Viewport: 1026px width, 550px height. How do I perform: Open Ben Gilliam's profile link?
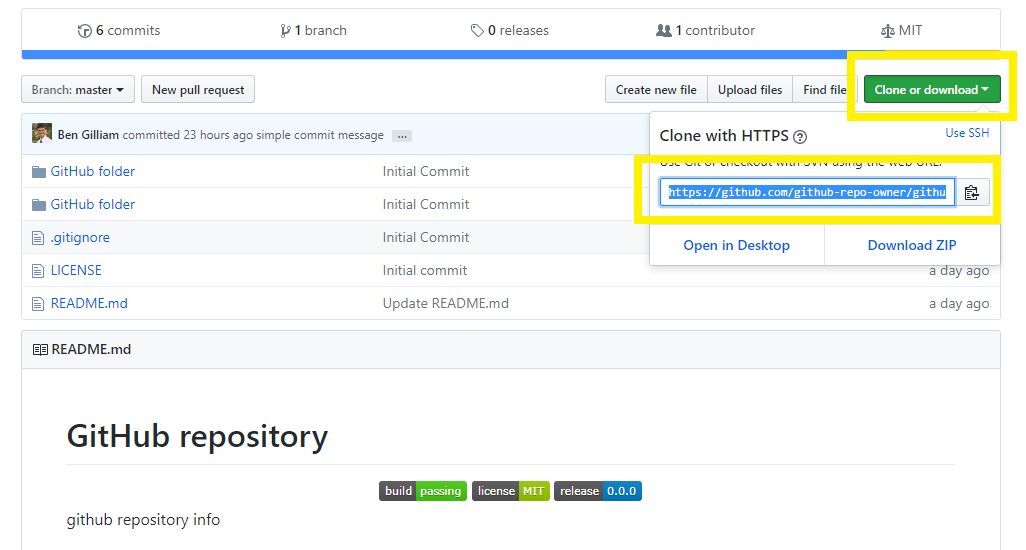pos(88,135)
